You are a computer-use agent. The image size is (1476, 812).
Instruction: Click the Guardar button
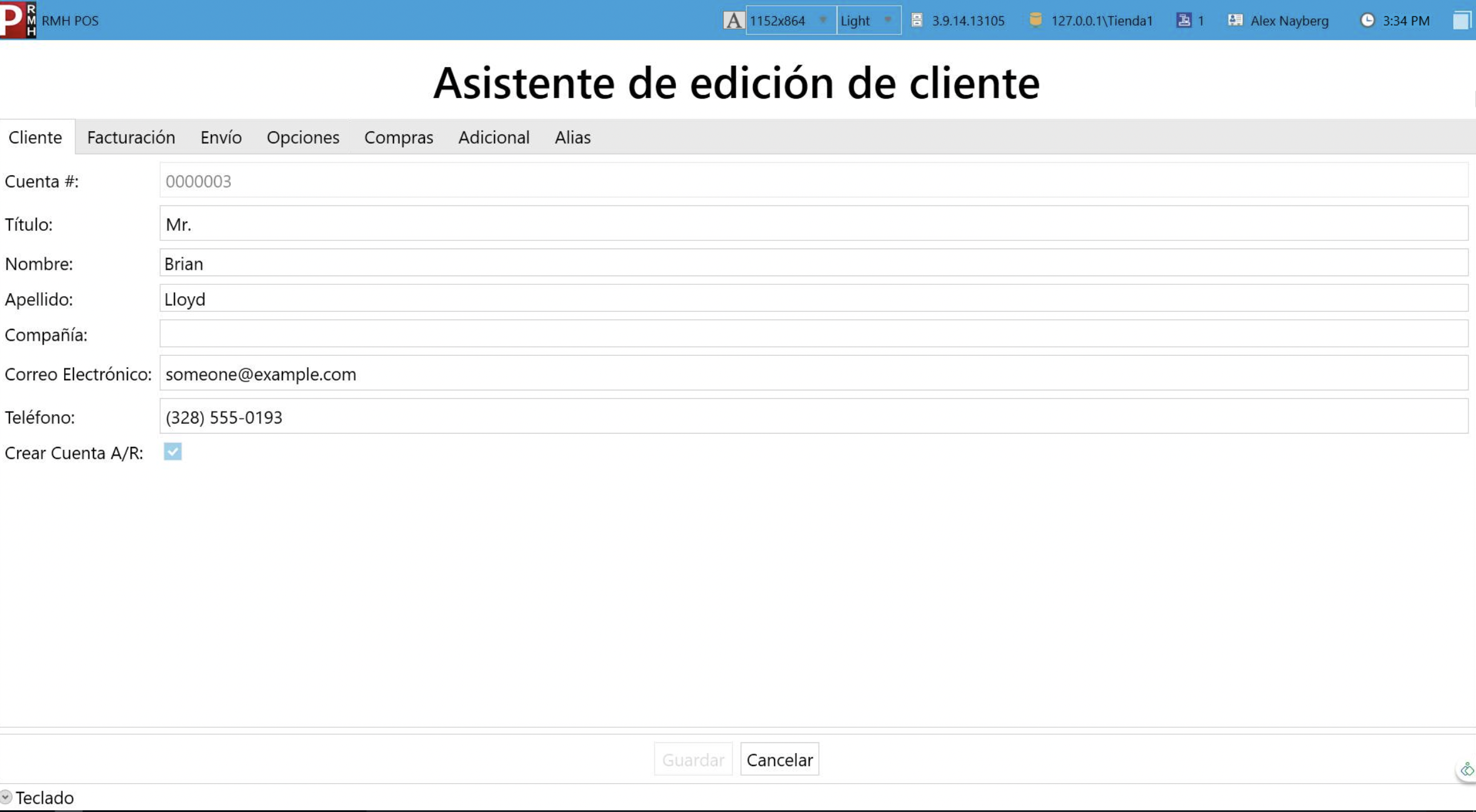point(693,759)
